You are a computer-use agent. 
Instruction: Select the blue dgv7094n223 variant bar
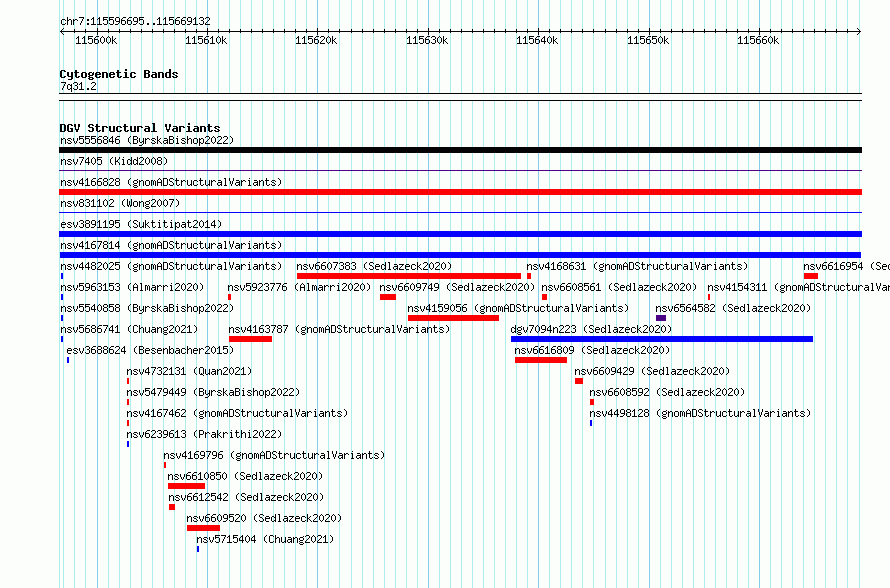click(662, 339)
